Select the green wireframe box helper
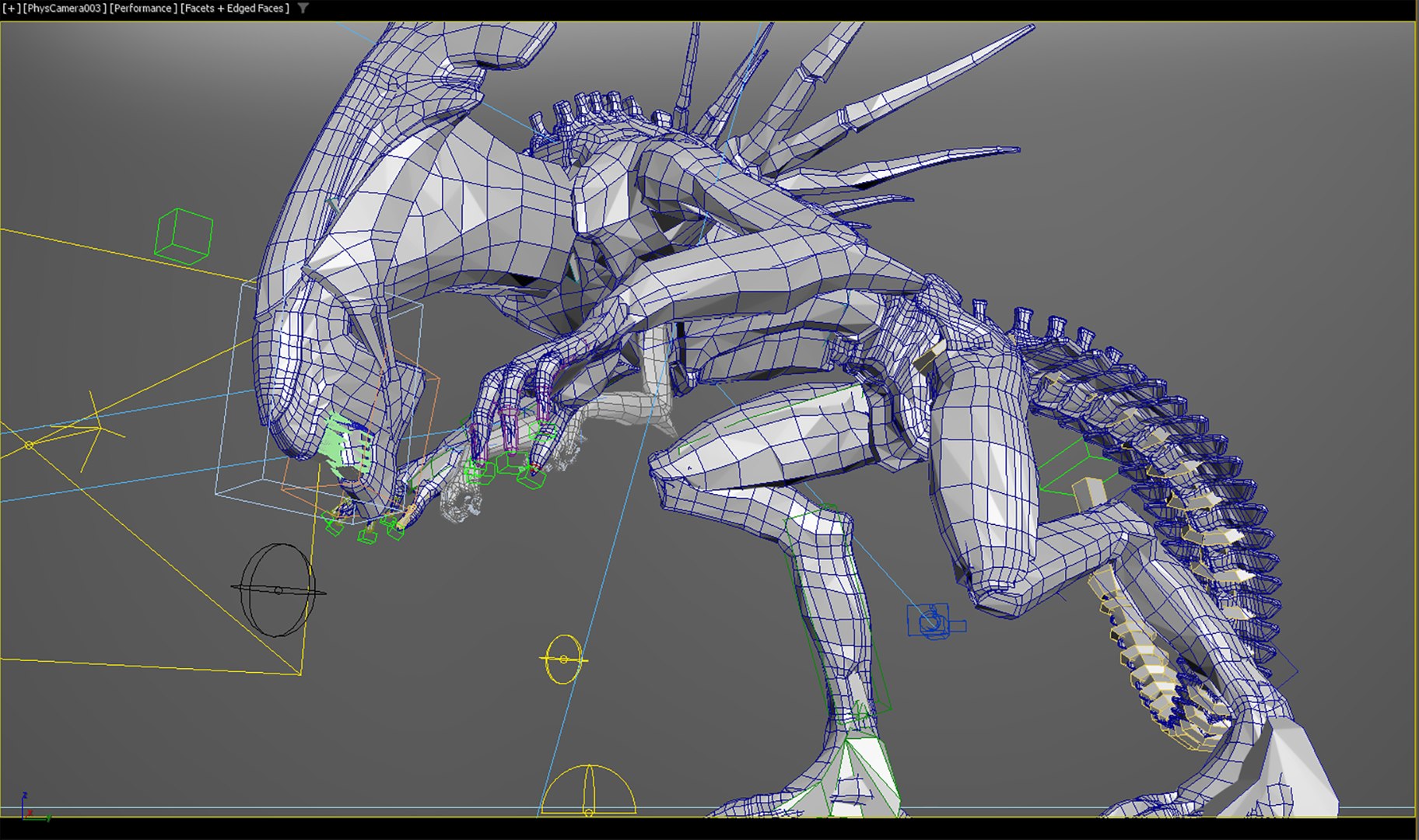This screenshot has width=1419, height=840. click(184, 236)
